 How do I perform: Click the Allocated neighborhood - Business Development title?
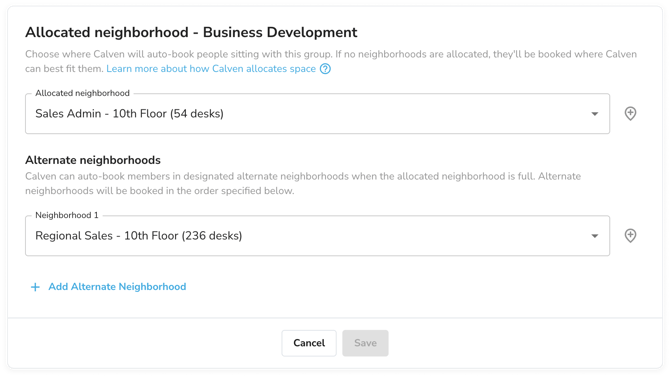click(191, 32)
